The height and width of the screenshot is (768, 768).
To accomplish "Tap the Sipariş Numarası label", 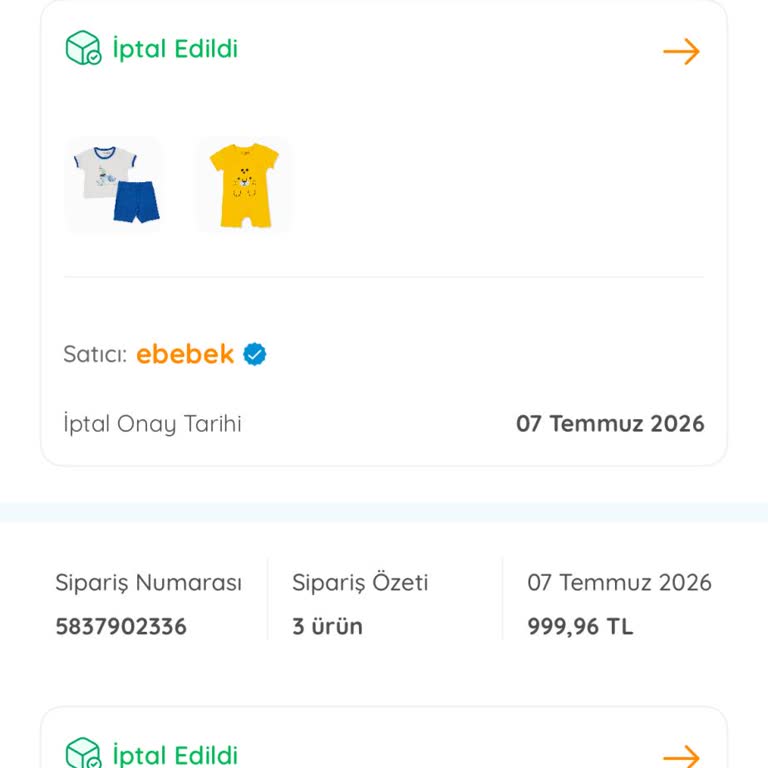I will [x=148, y=583].
